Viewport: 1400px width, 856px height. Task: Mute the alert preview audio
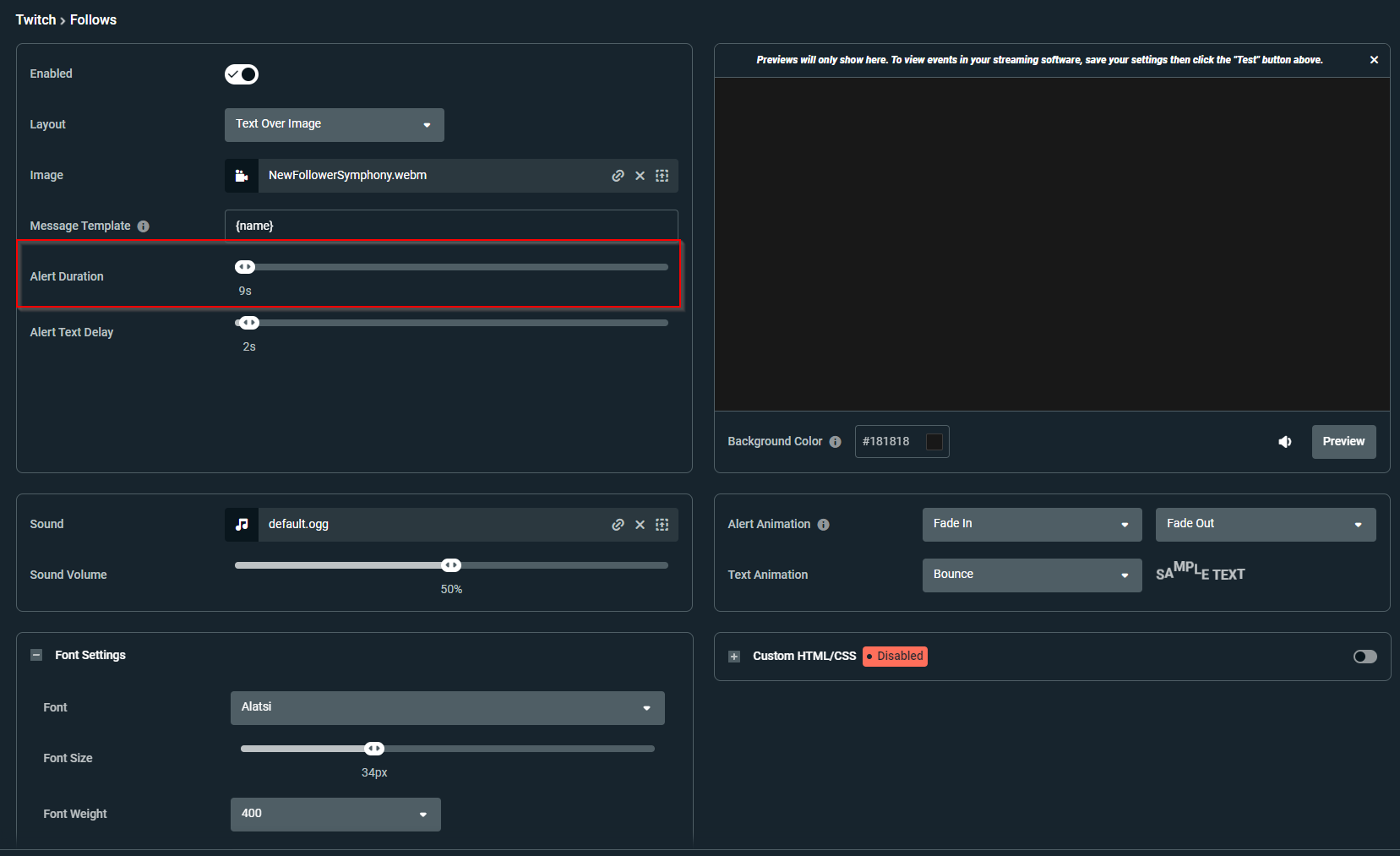(x=1285, y=441)
